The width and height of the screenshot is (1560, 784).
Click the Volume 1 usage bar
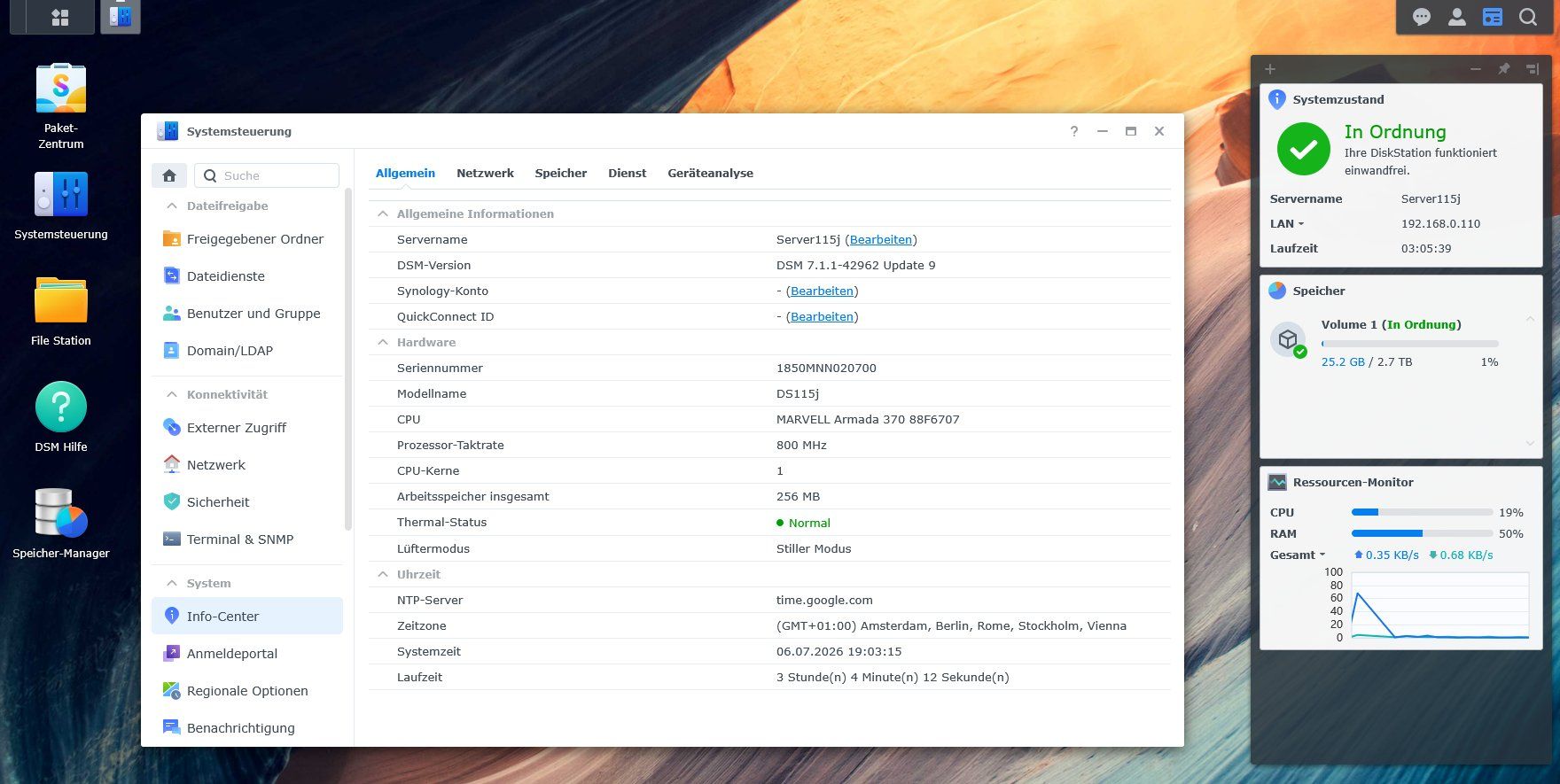[1409, 344]
